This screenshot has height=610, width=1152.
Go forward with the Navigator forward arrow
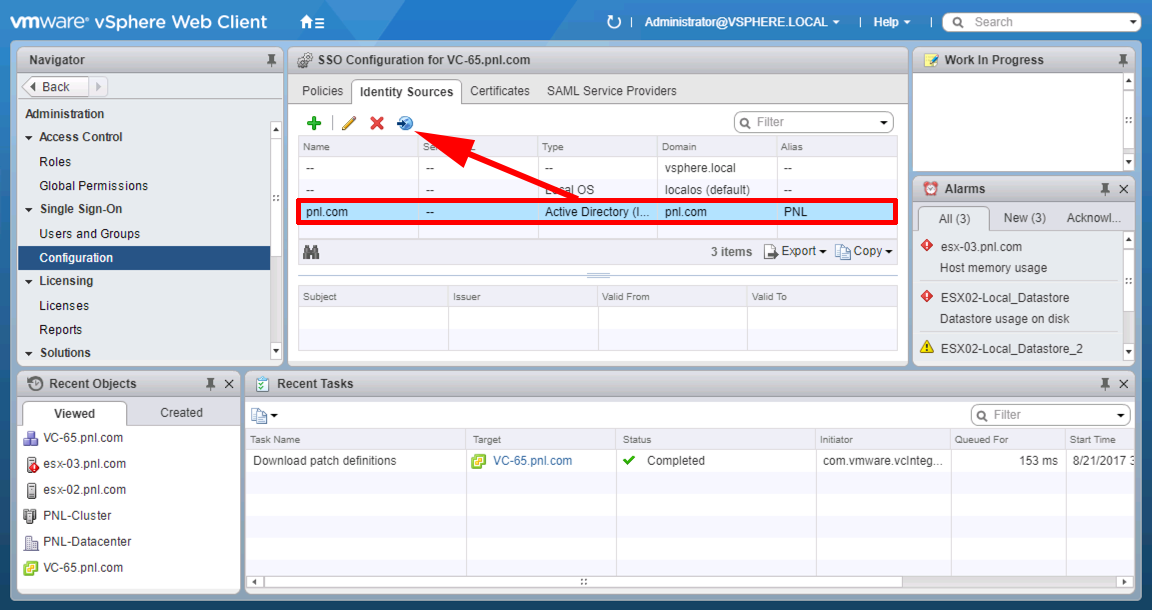pyautogui.click(x=98, y=87)
